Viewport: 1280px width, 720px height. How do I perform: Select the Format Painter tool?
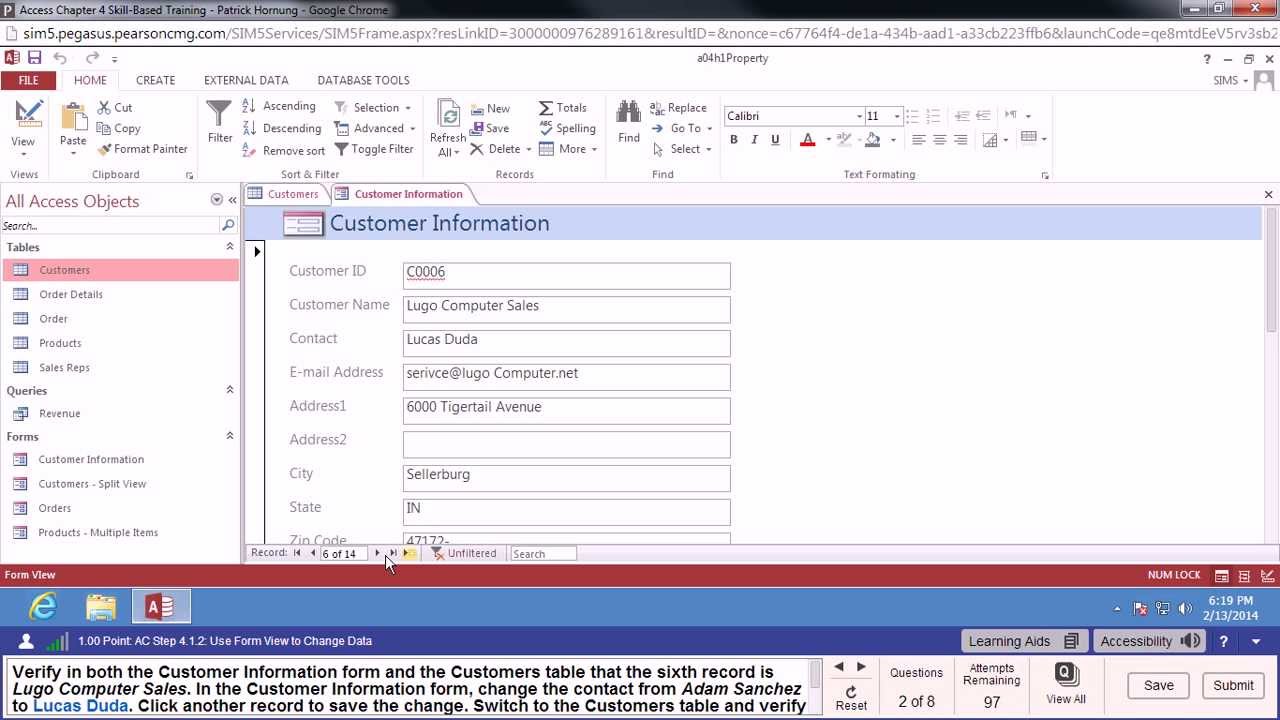coord(142,149)
